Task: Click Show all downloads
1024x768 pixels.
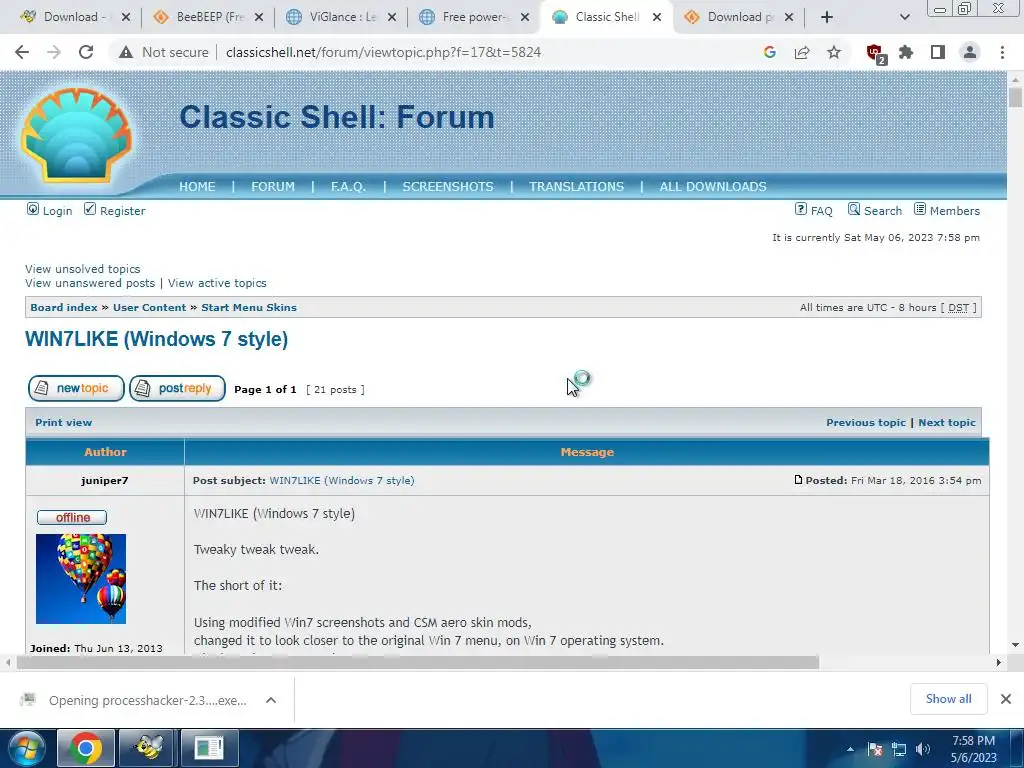Action: point(948,699)
